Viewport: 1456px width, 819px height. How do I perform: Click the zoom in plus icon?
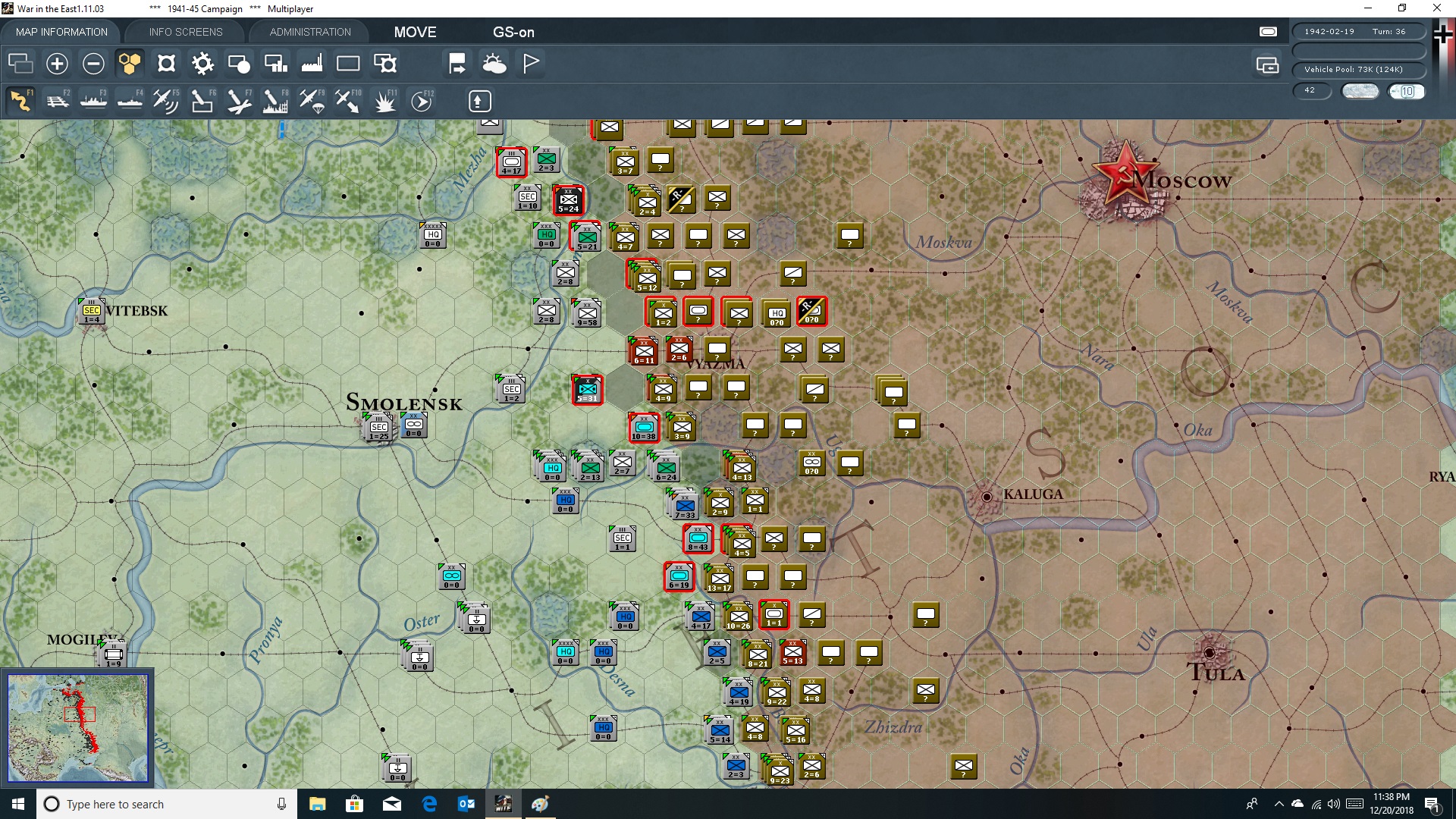tap(57, 64)
